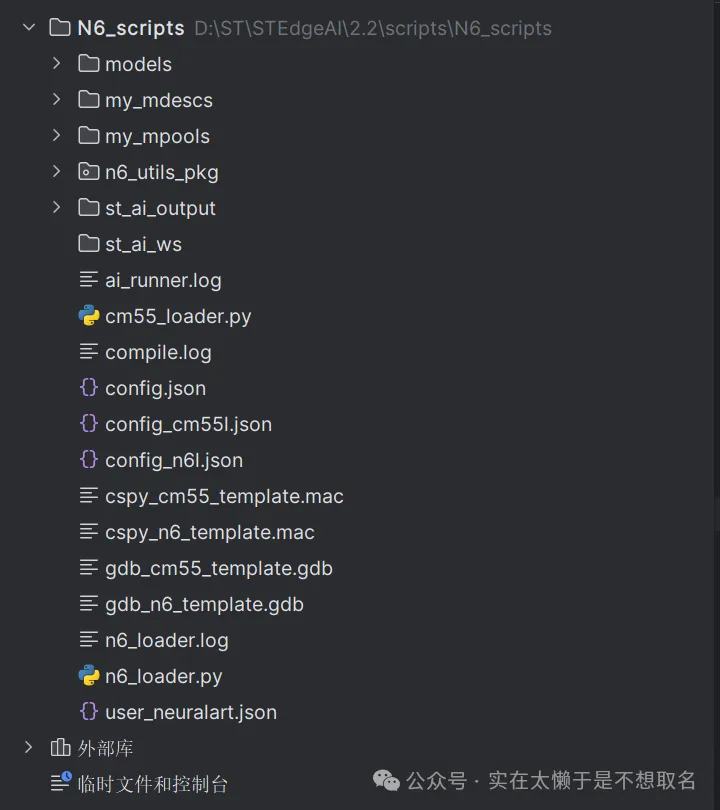The image size is (720, 810).
Task: Click the text file icon beside ai_runner.log
Action: [89, 280]
